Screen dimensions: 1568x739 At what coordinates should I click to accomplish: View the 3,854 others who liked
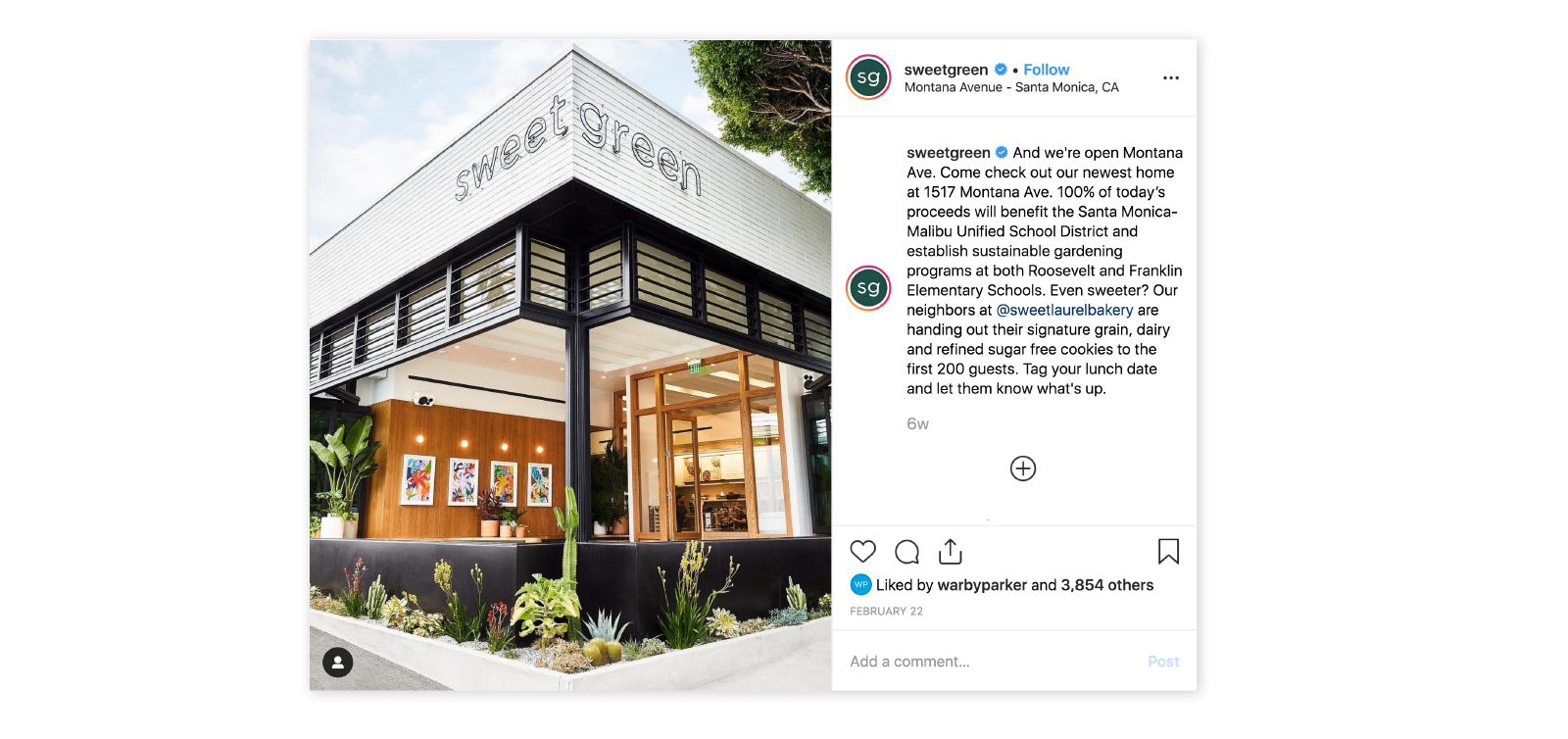coord(1107,585)
